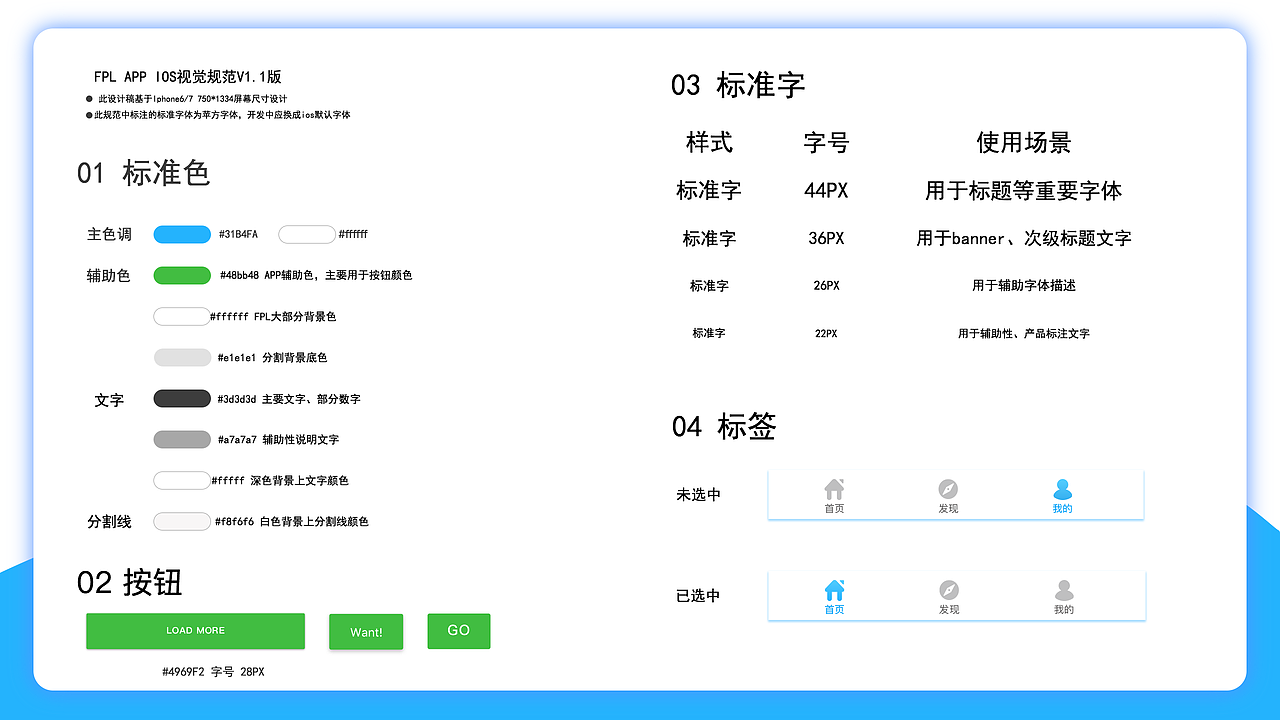Click the #31B4FA hex code text

tap(238, 234)
